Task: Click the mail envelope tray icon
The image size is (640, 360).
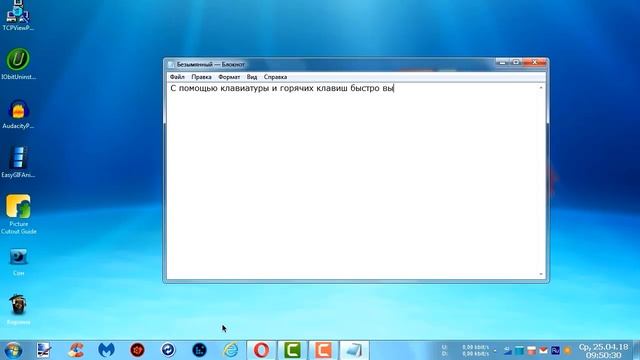Action: (x=543, y=350)
